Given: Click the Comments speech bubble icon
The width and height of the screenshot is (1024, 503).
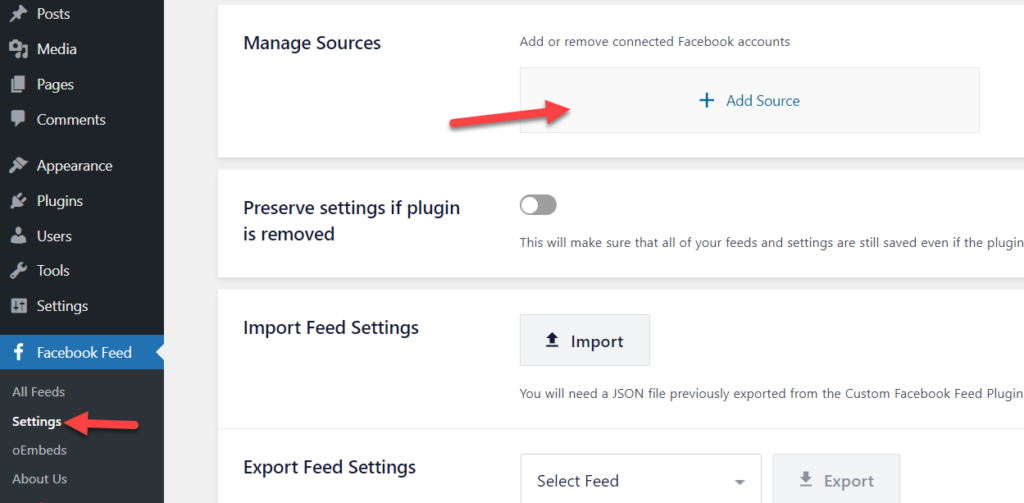Looking at the screenshot, I should (18, 119).
